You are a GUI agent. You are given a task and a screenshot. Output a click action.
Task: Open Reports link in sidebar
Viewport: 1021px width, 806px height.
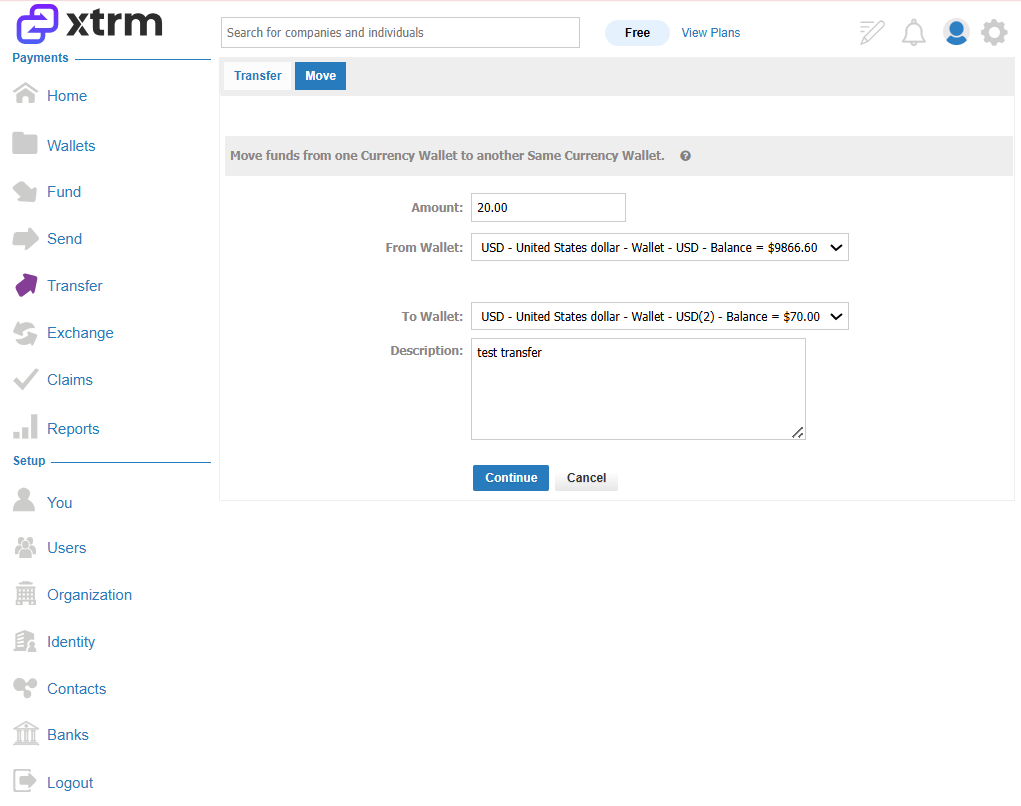click(x=73, y=429)
